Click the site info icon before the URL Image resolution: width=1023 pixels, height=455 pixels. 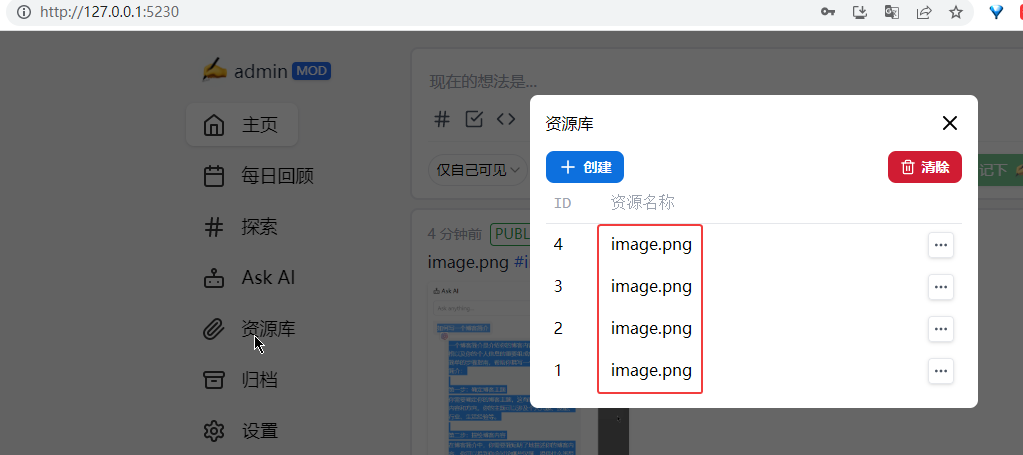click(x=23, y=12)
